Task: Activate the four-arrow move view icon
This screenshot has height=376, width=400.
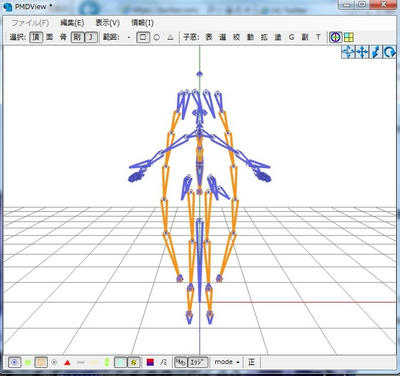Action: (362, 52)
